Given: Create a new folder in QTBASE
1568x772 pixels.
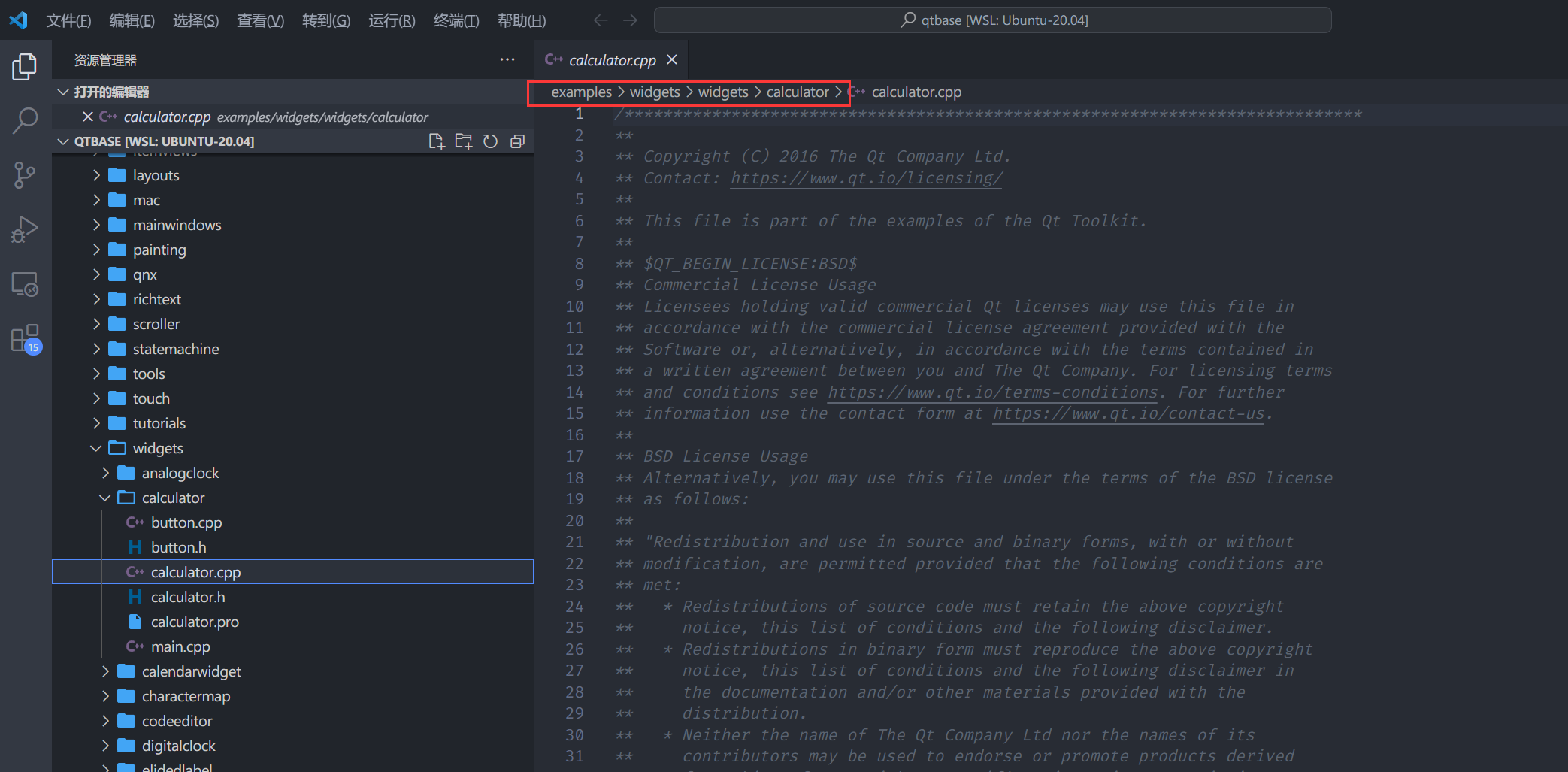Looking at the screenshot, I should [464, 141].
